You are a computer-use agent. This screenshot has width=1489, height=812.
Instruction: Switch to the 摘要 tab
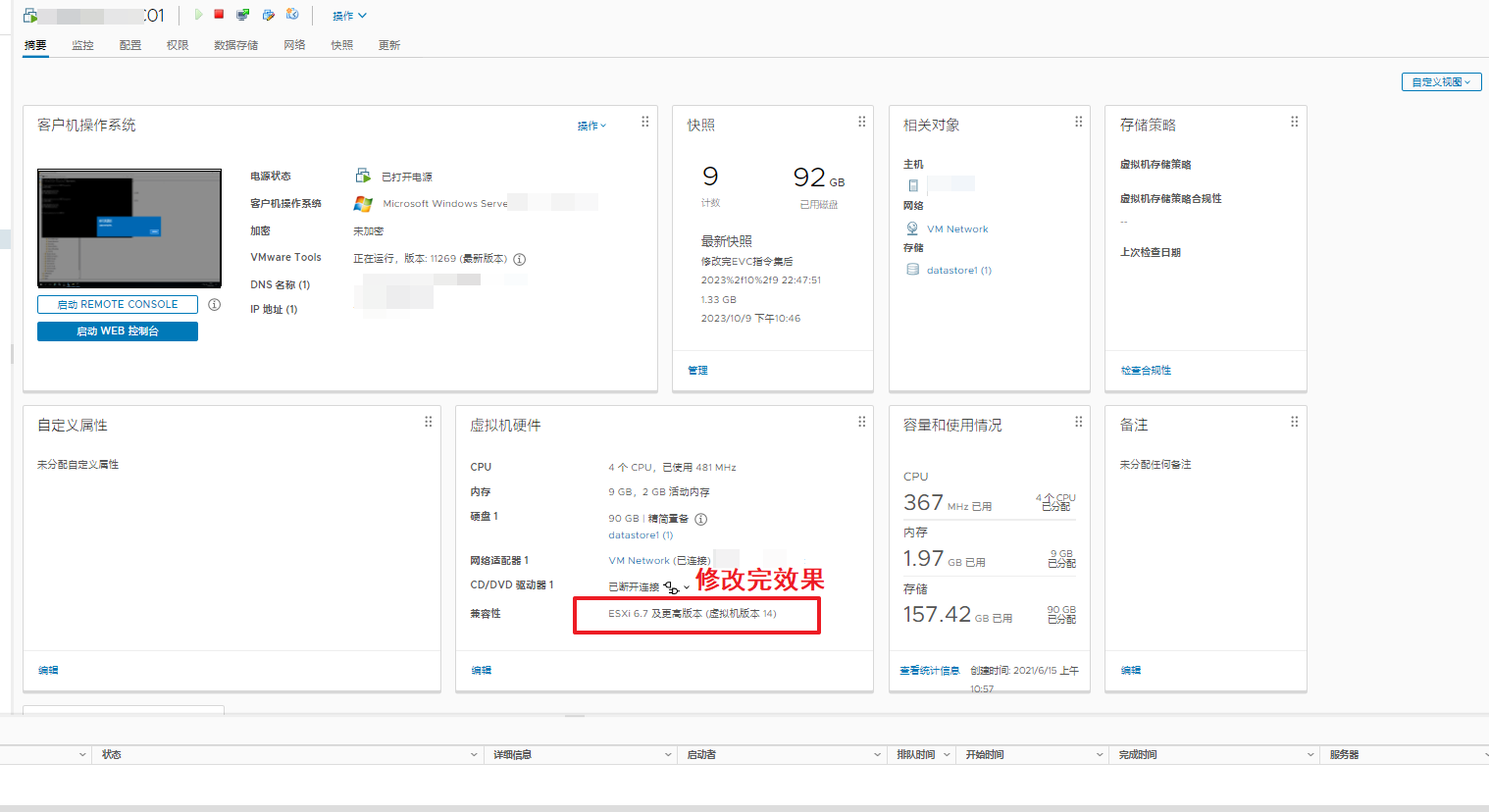35,45
